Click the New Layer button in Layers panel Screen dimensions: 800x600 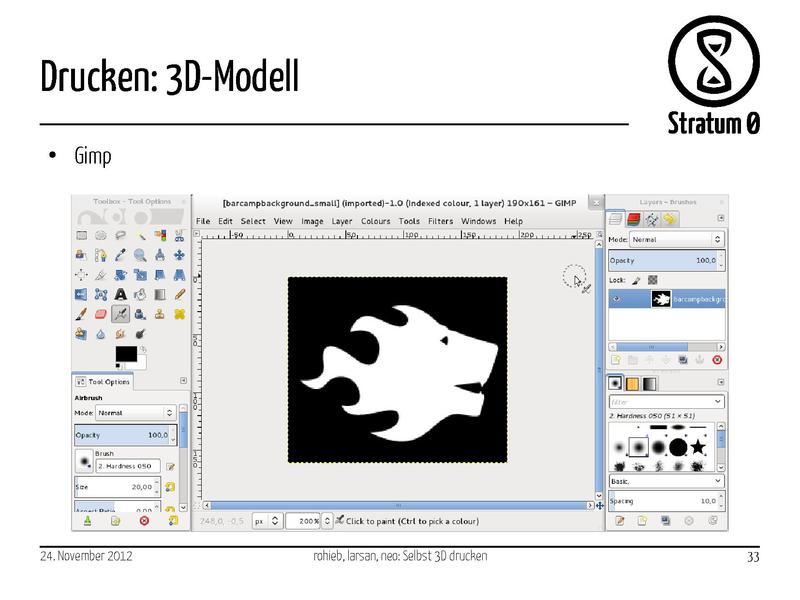(x=615, y=359)
